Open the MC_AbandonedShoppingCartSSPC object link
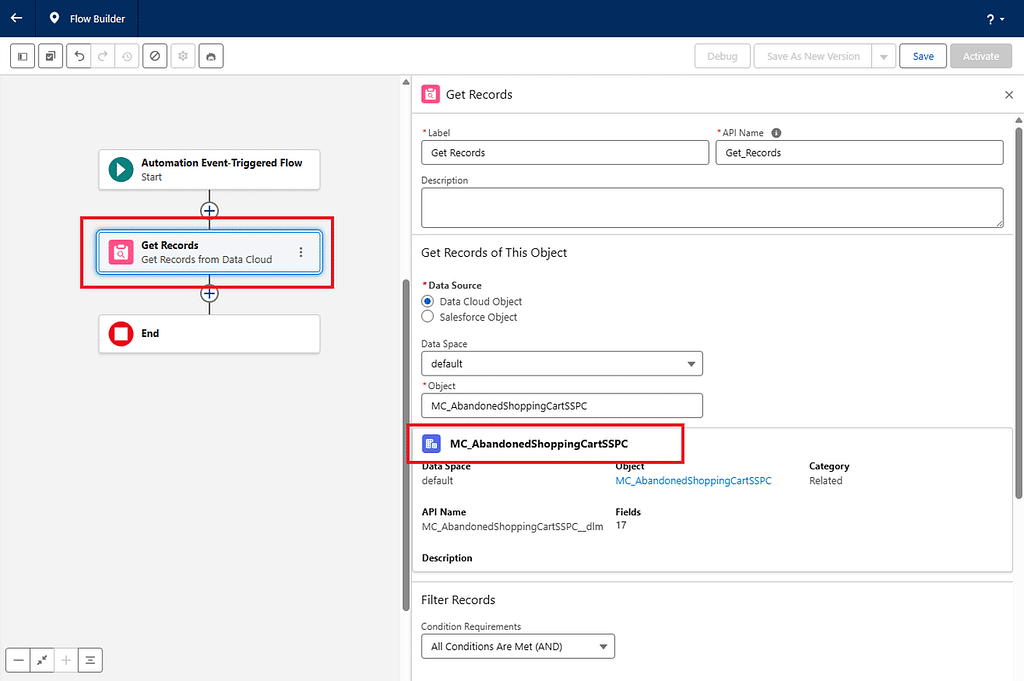 [693, 481]
